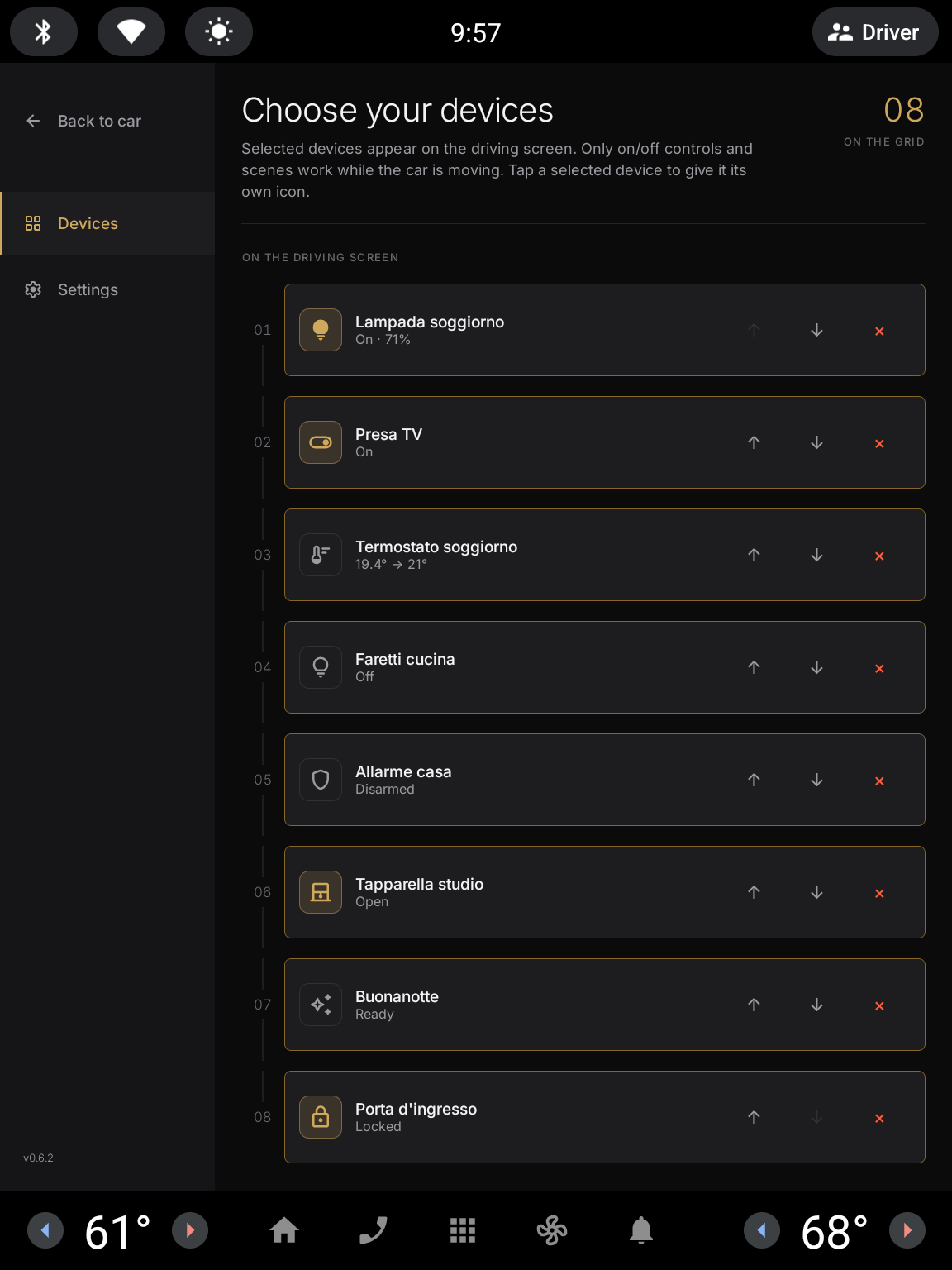Move Porta d'ingresso up in list
The height and width of the screenshot is (1270, 952).
click(754, 1117)
